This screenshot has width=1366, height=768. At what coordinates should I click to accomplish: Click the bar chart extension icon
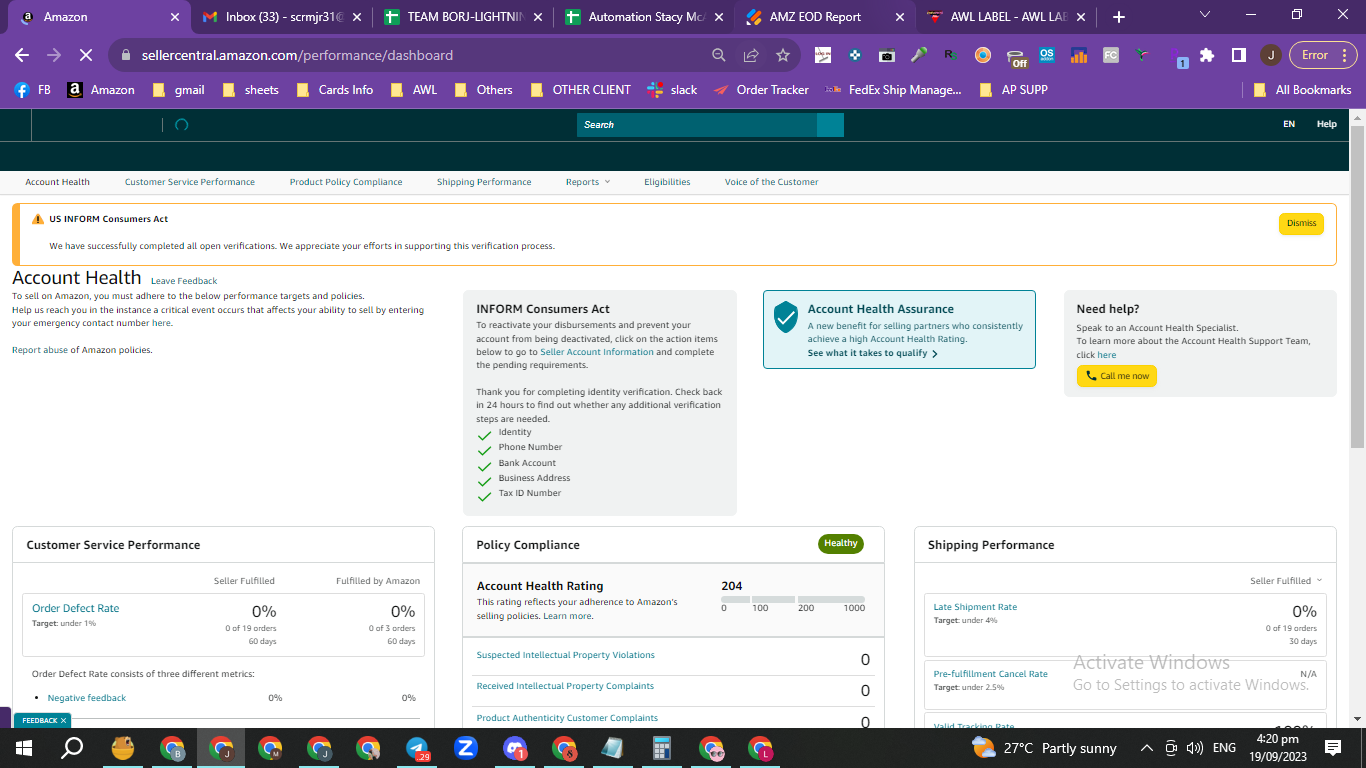tap(1079, 55)
